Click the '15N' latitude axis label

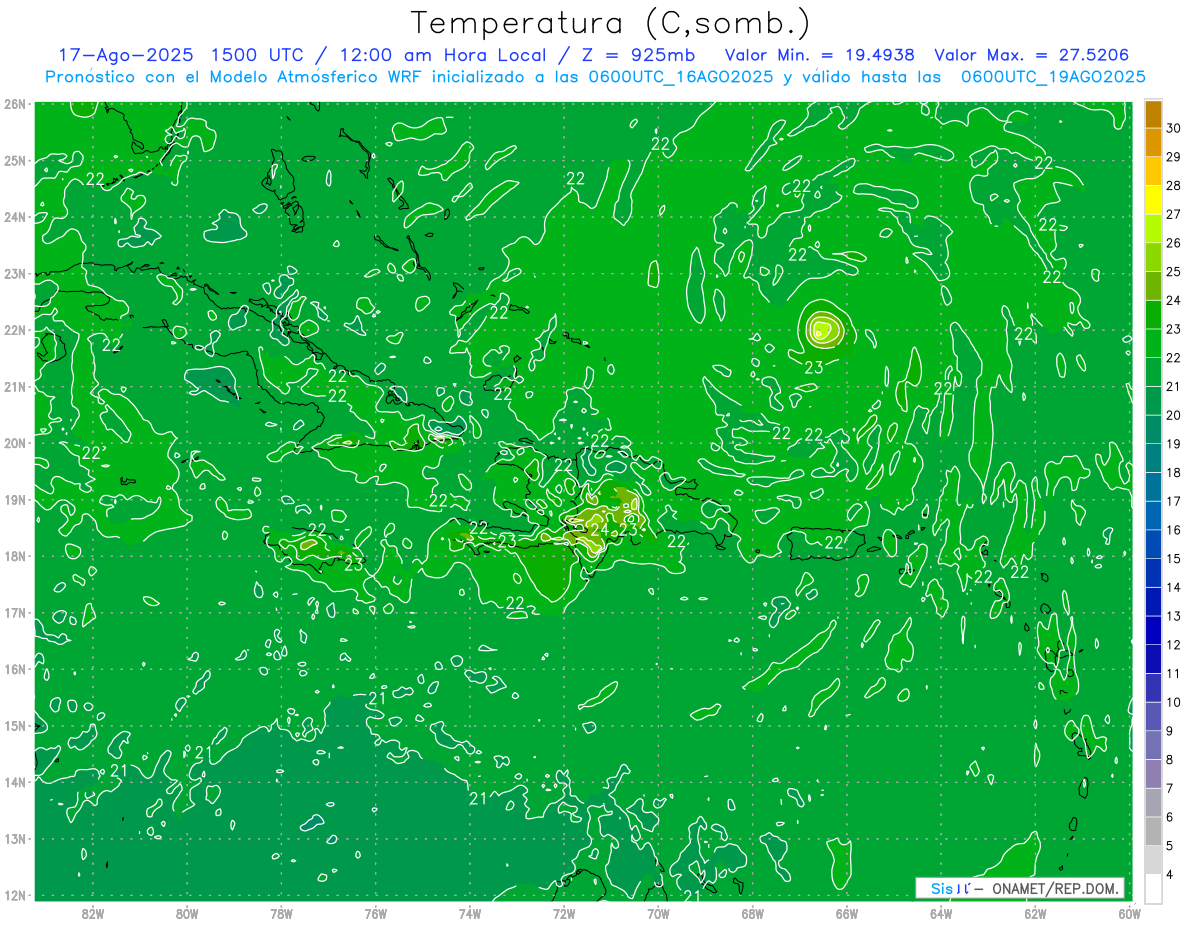pyautogui.click(x=15, y=726)
